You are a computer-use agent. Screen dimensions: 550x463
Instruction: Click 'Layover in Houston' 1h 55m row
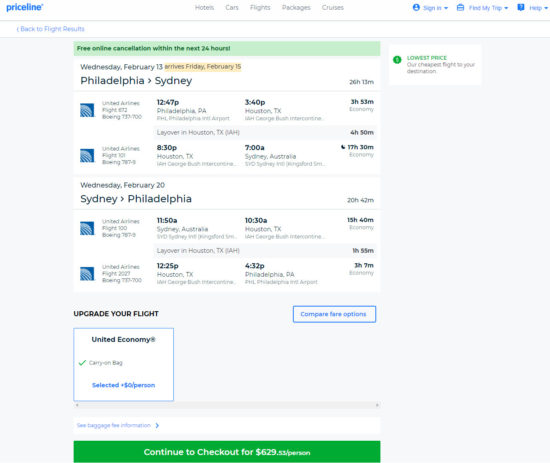(265, 250)
